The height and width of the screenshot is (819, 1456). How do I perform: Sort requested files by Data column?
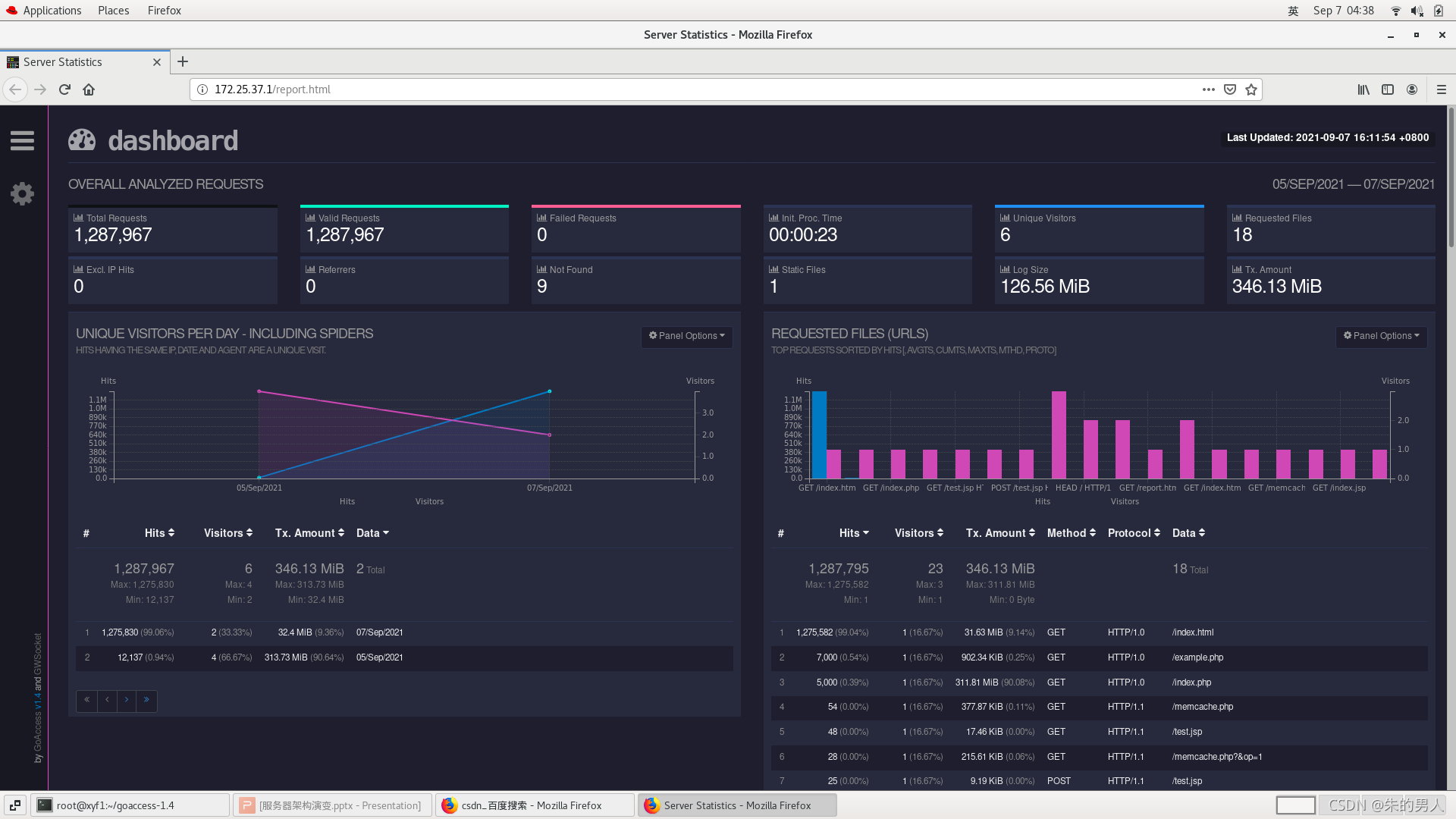(x=1188, y=533)
